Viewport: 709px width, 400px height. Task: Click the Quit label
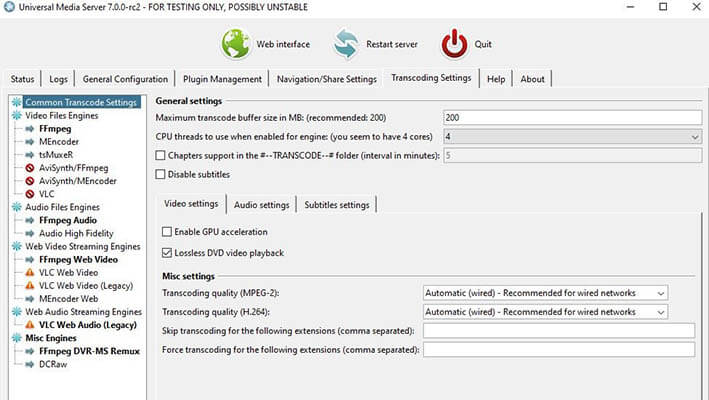pyautogui.click(x=483, y=44)
